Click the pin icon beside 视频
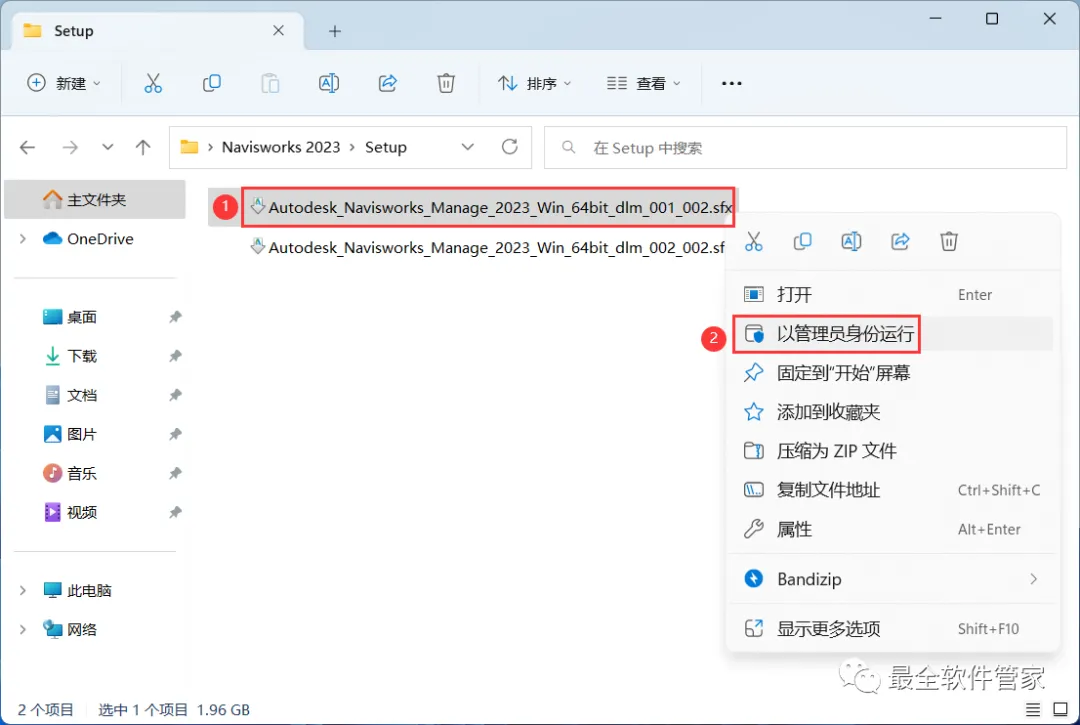This screenshot has height=725, width=1080. tap(175, 512)
